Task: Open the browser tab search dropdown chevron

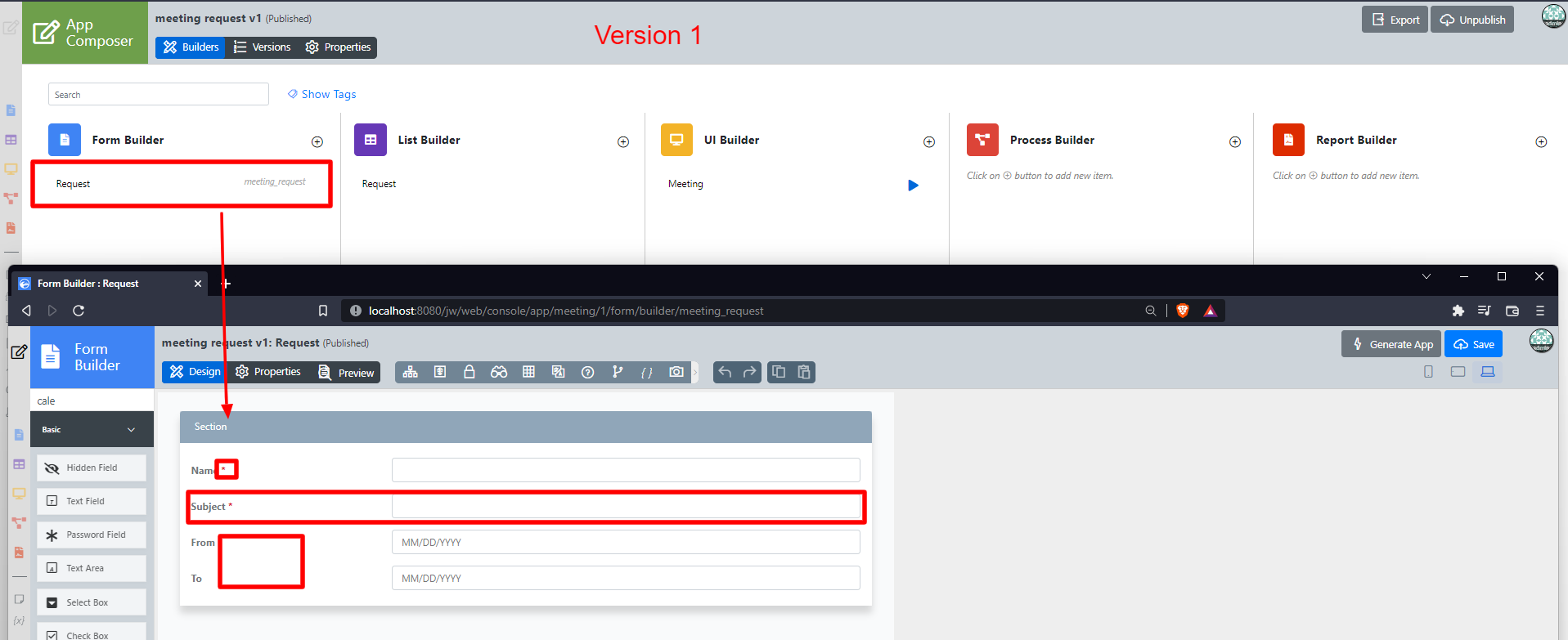Action: pyautogui.click(x=1426, y=276)
